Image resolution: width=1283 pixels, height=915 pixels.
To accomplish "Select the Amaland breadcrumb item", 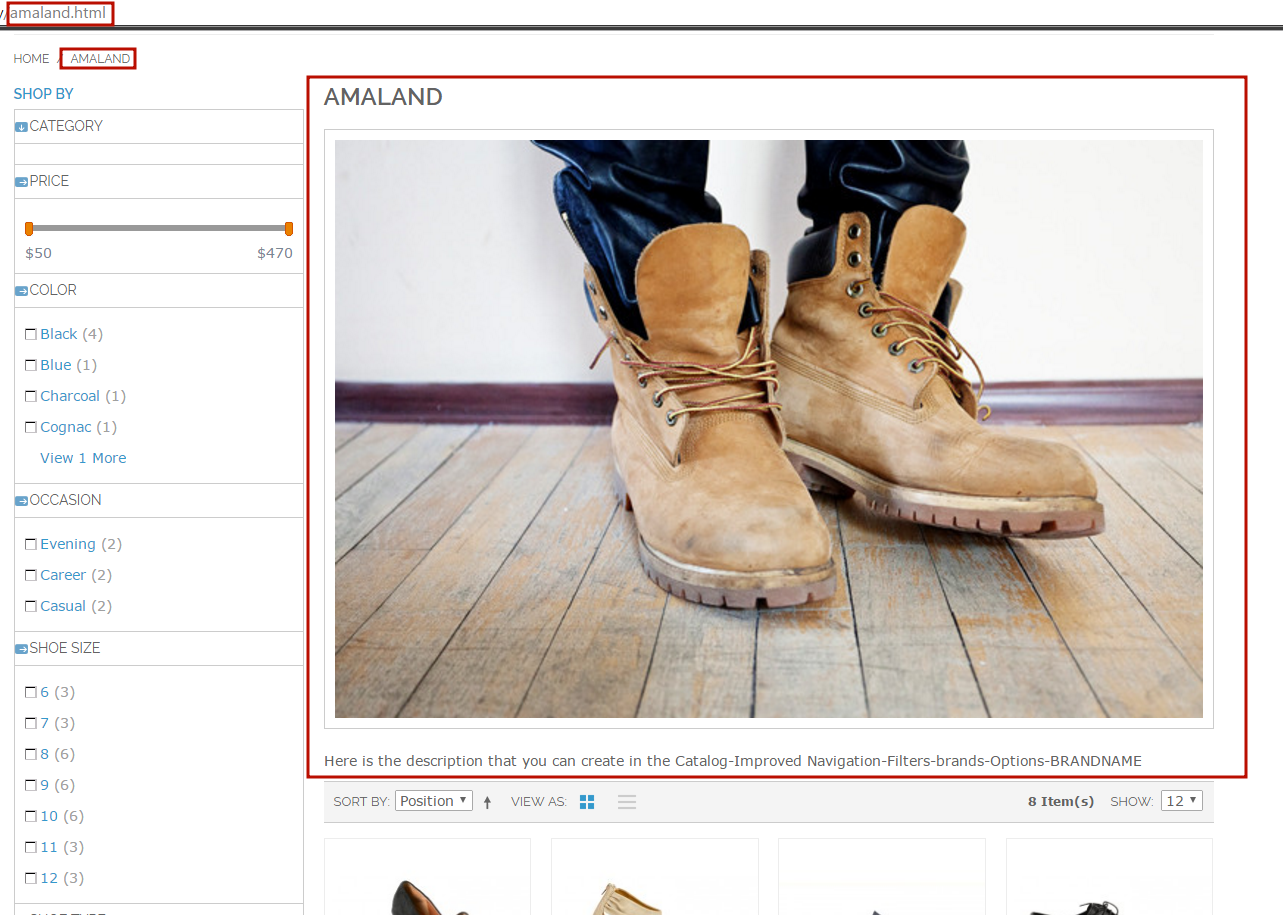I will pos(100,59).
